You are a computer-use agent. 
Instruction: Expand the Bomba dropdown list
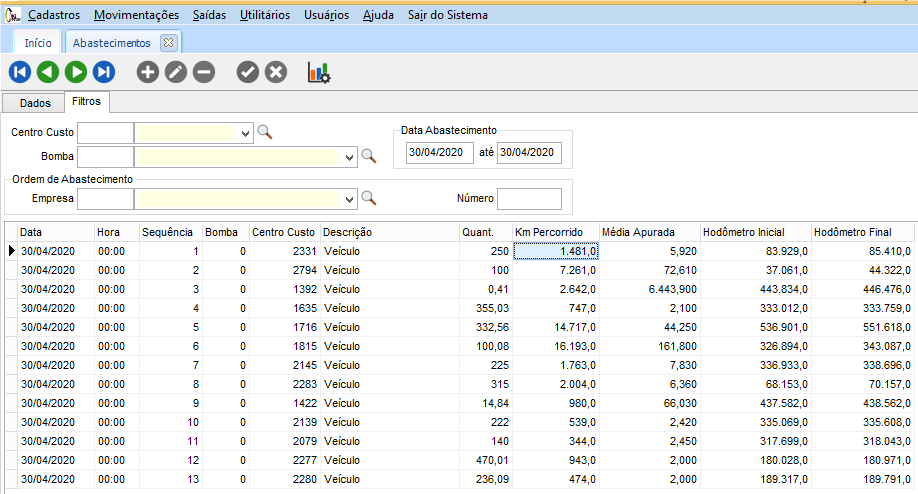349,157
